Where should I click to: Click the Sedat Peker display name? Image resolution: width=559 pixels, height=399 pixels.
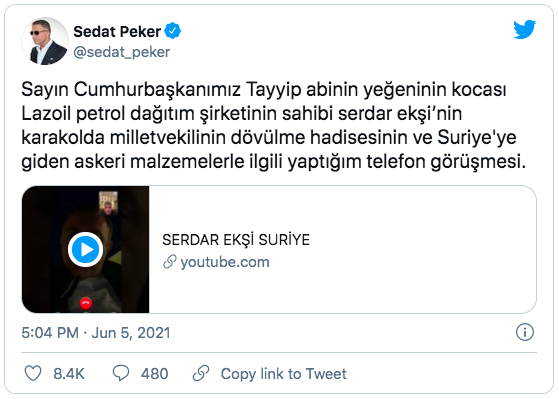117,31
